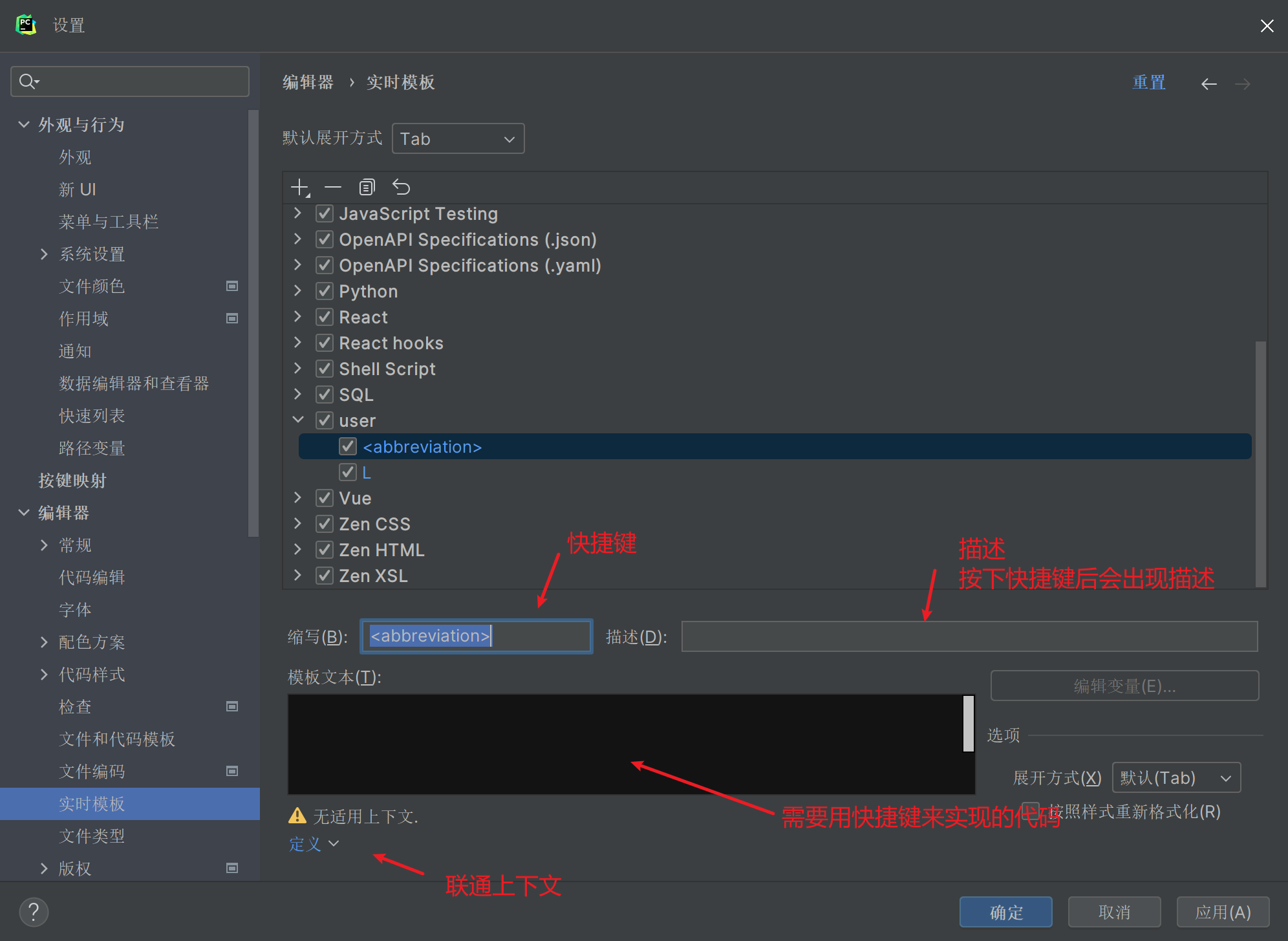Expand the 系统设置 tree node
This screenshot has height=941, width=1288.
click(44, 254)
